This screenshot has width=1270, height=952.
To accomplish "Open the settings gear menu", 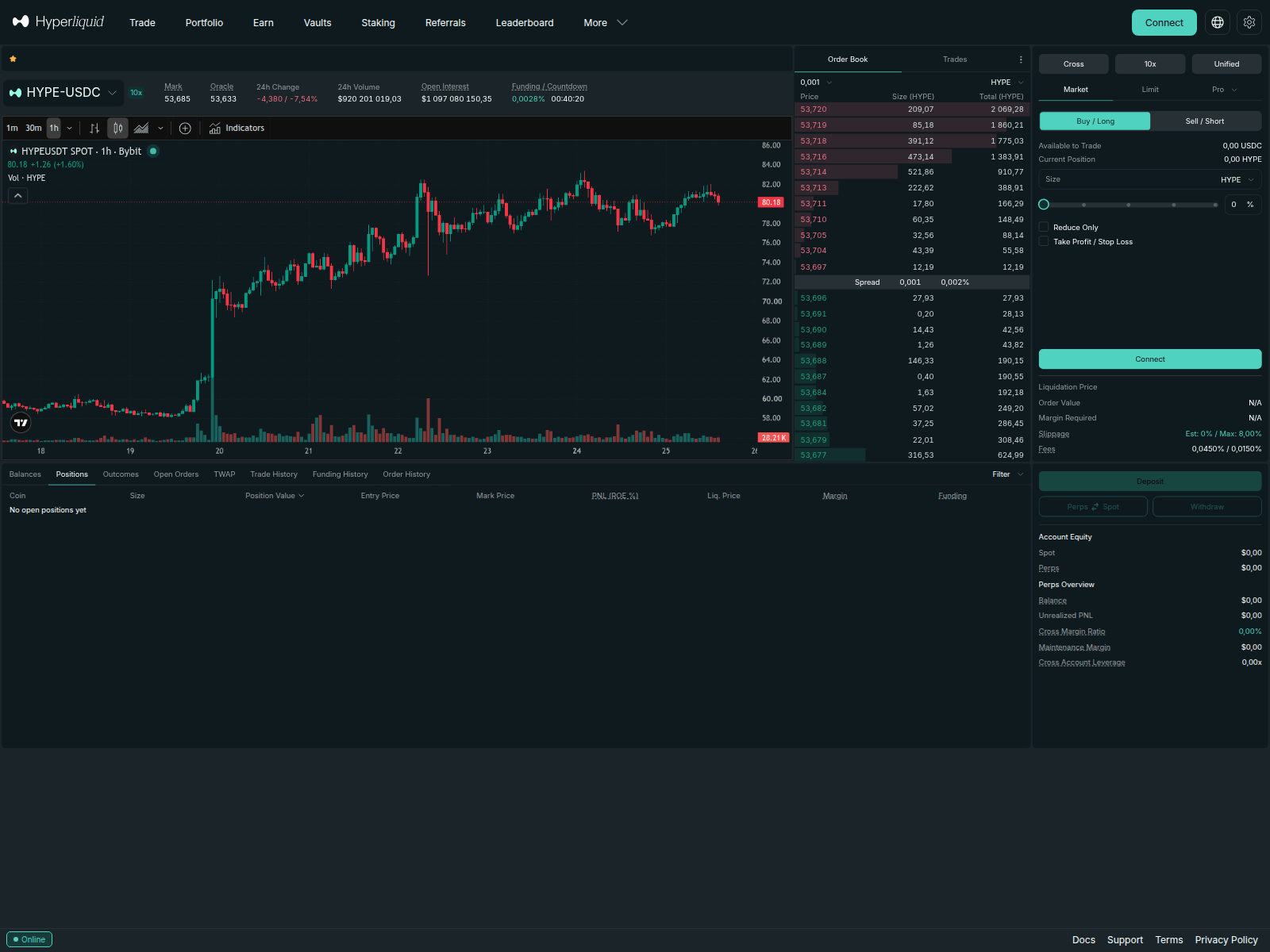I will [1249, 22].
